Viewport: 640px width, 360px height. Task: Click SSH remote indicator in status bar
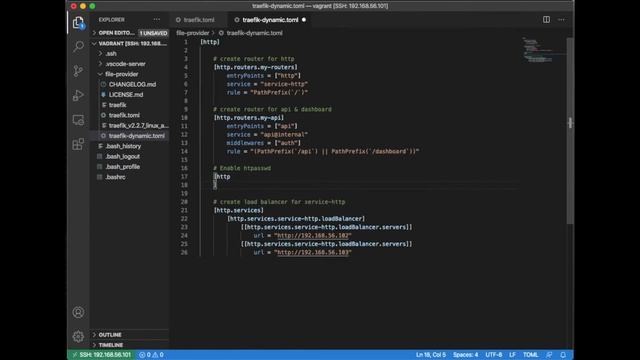tap(101, 355)
